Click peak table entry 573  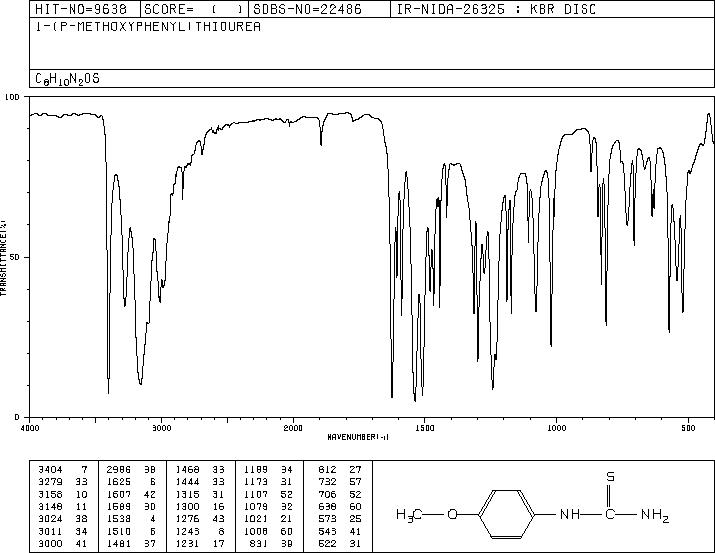327,519
